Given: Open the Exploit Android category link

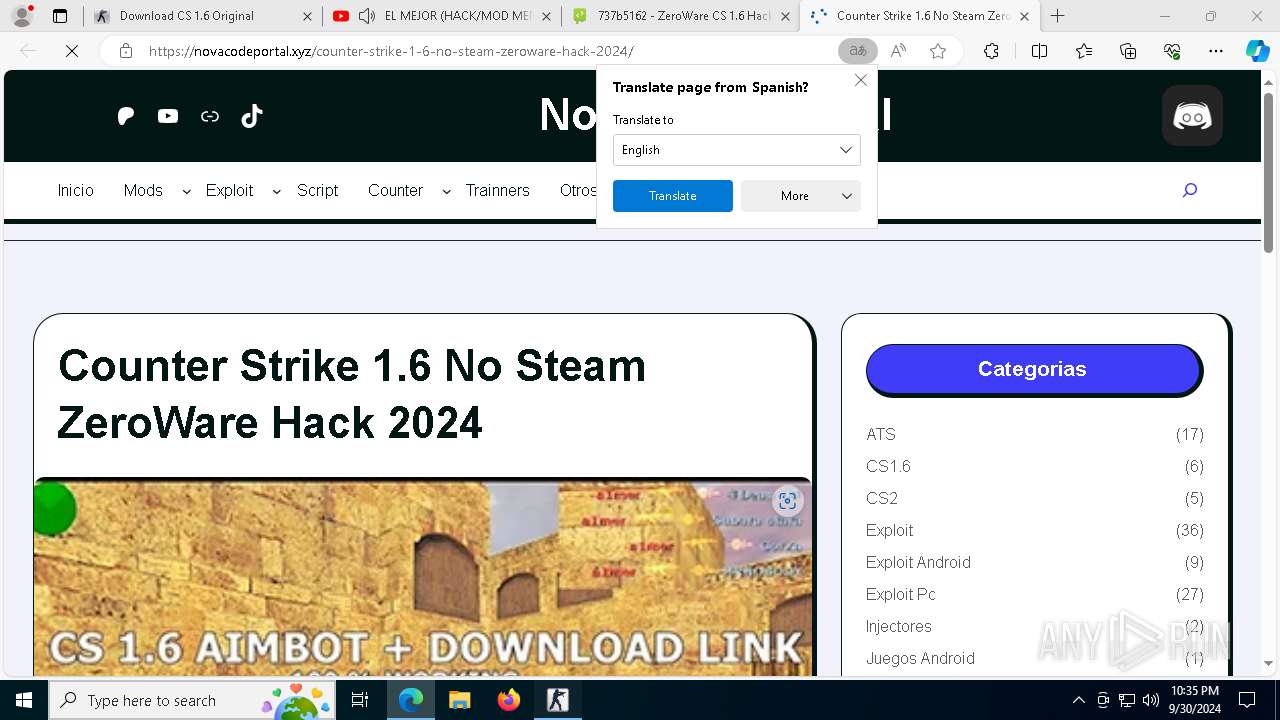Looking at the screenshot, I should 918,562.
